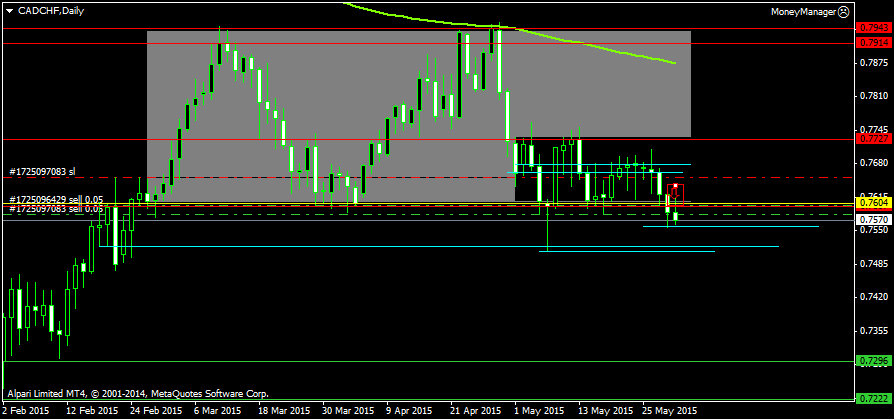
Task: Click the MoneyManager sad-face expert icon
Action: [844, 11]
